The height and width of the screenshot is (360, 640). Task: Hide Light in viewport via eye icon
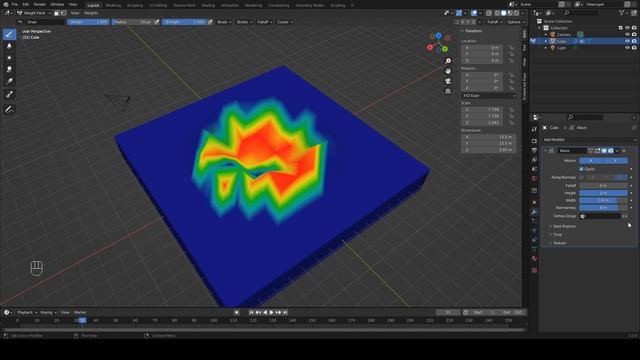627,47
